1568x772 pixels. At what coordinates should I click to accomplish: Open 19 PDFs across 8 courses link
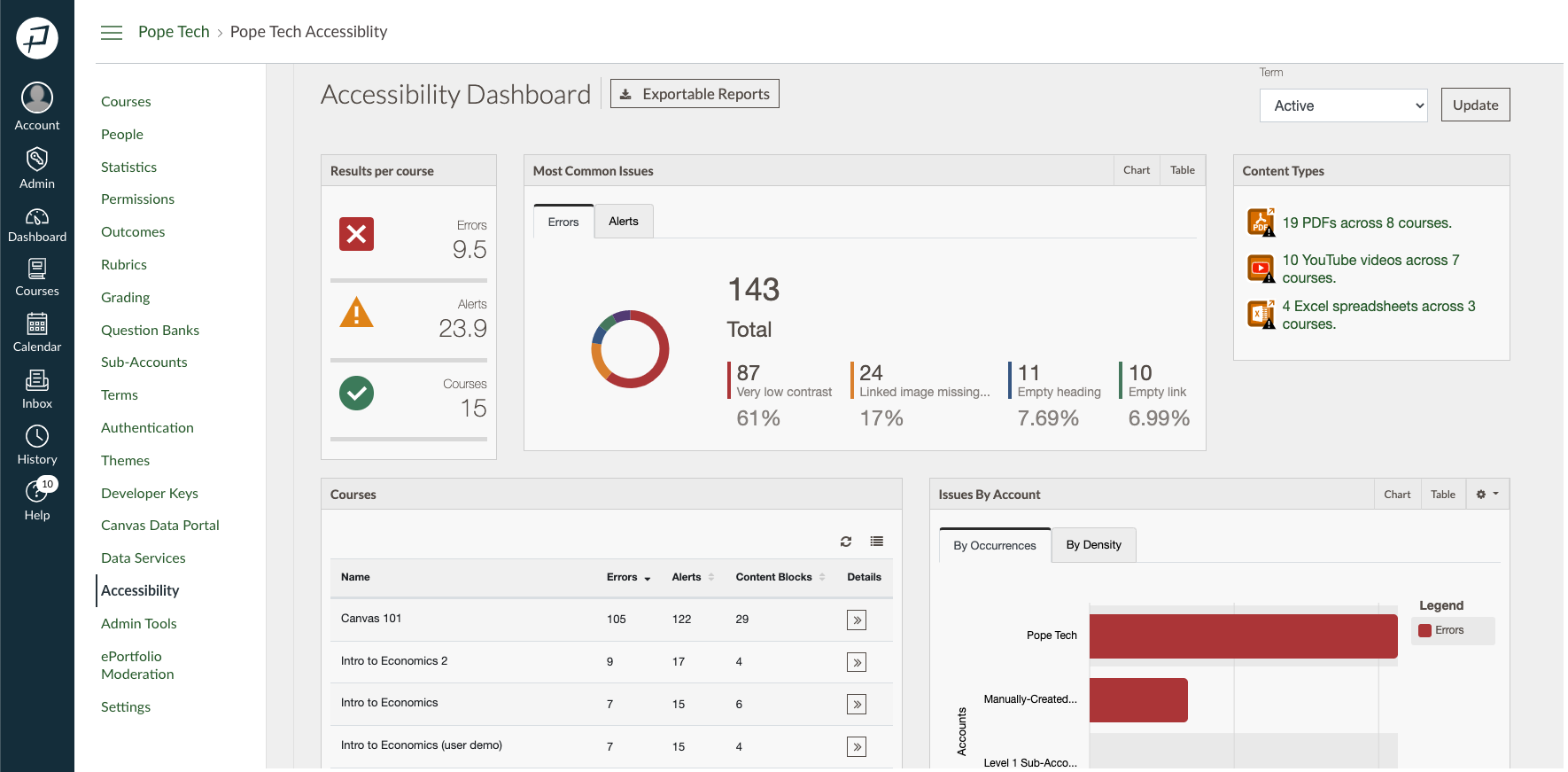click(x=1367, y=222)
